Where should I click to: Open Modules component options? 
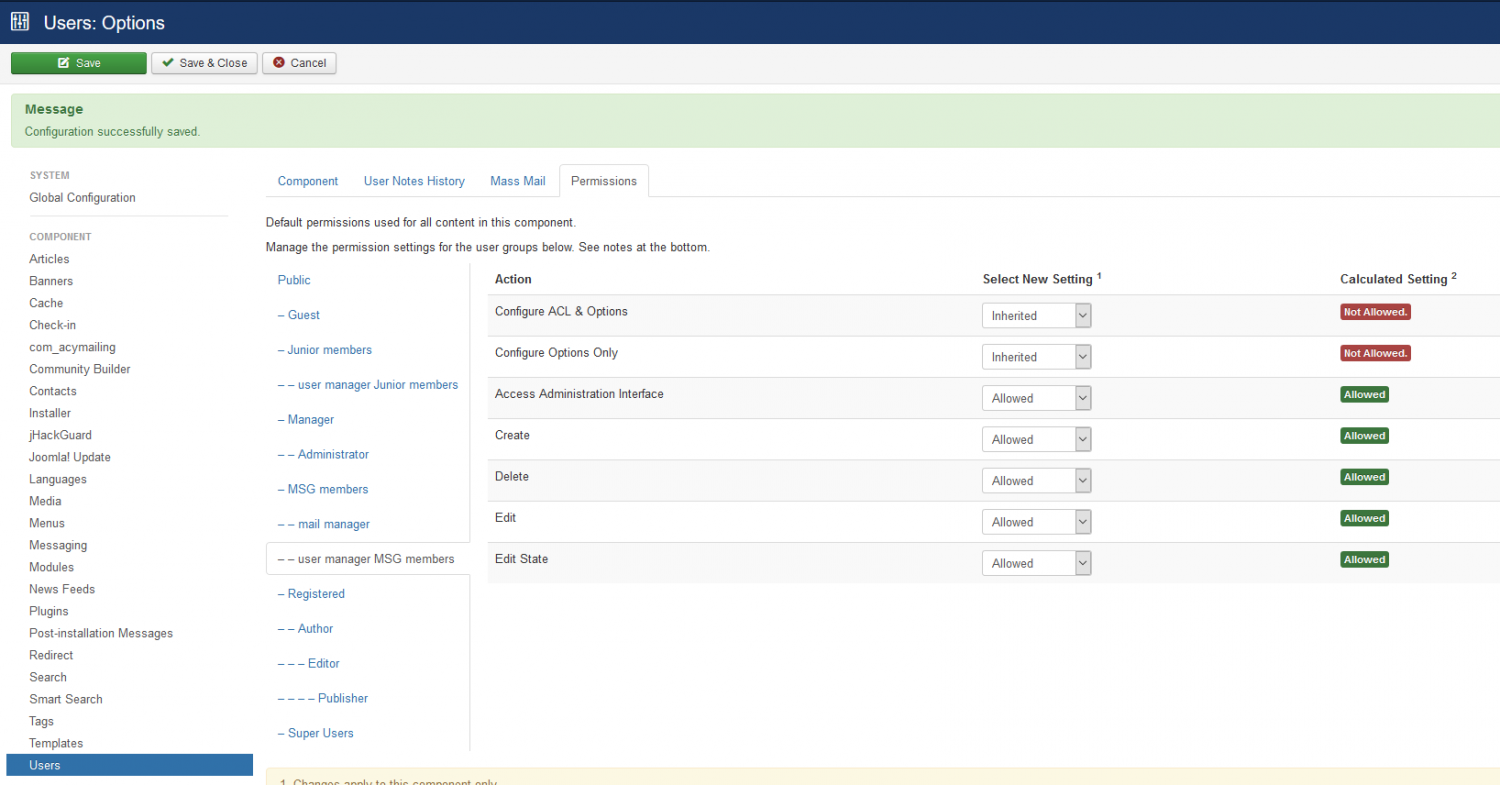51,567
